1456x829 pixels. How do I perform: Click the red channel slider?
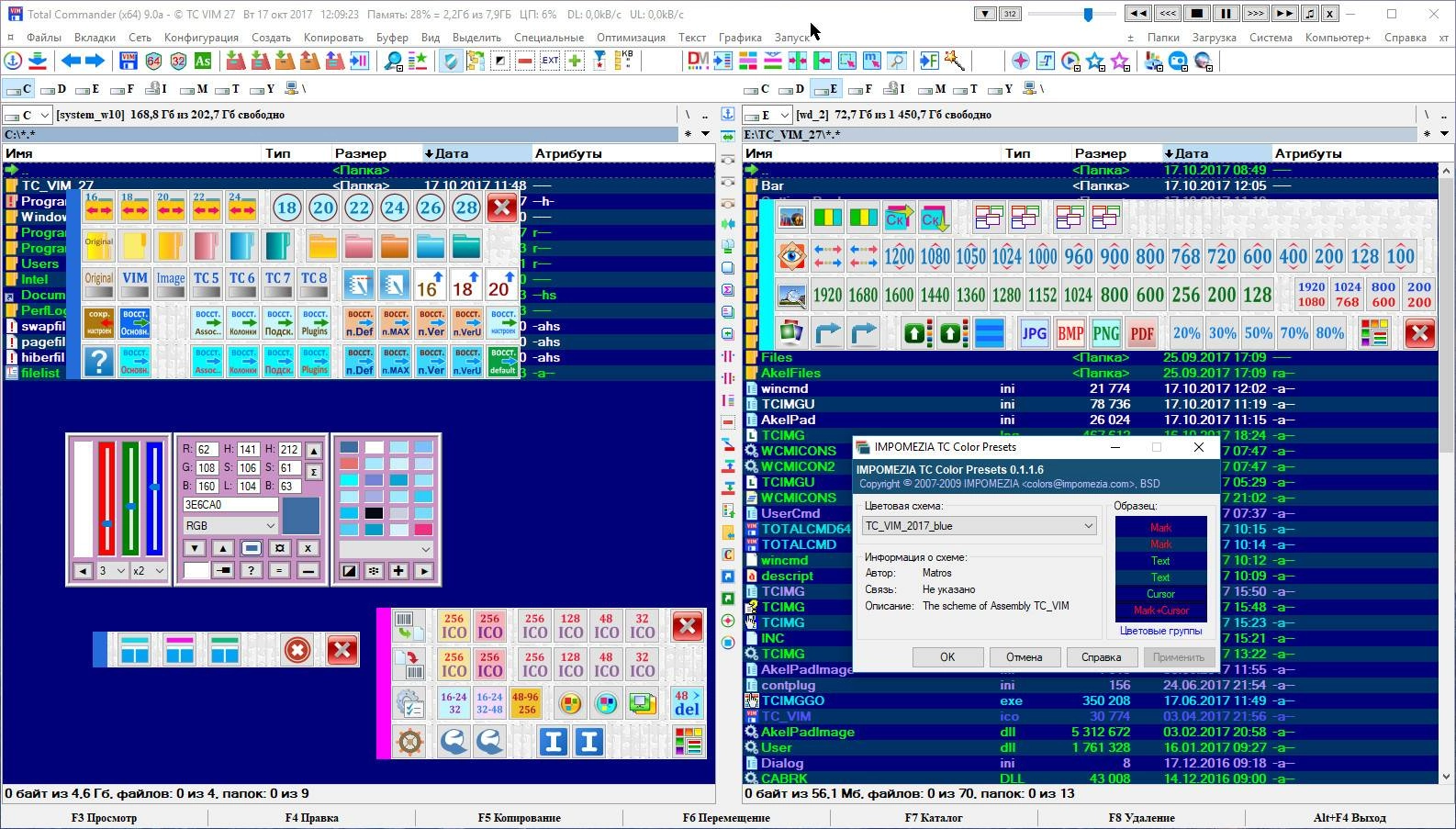[x=106, y=499]
